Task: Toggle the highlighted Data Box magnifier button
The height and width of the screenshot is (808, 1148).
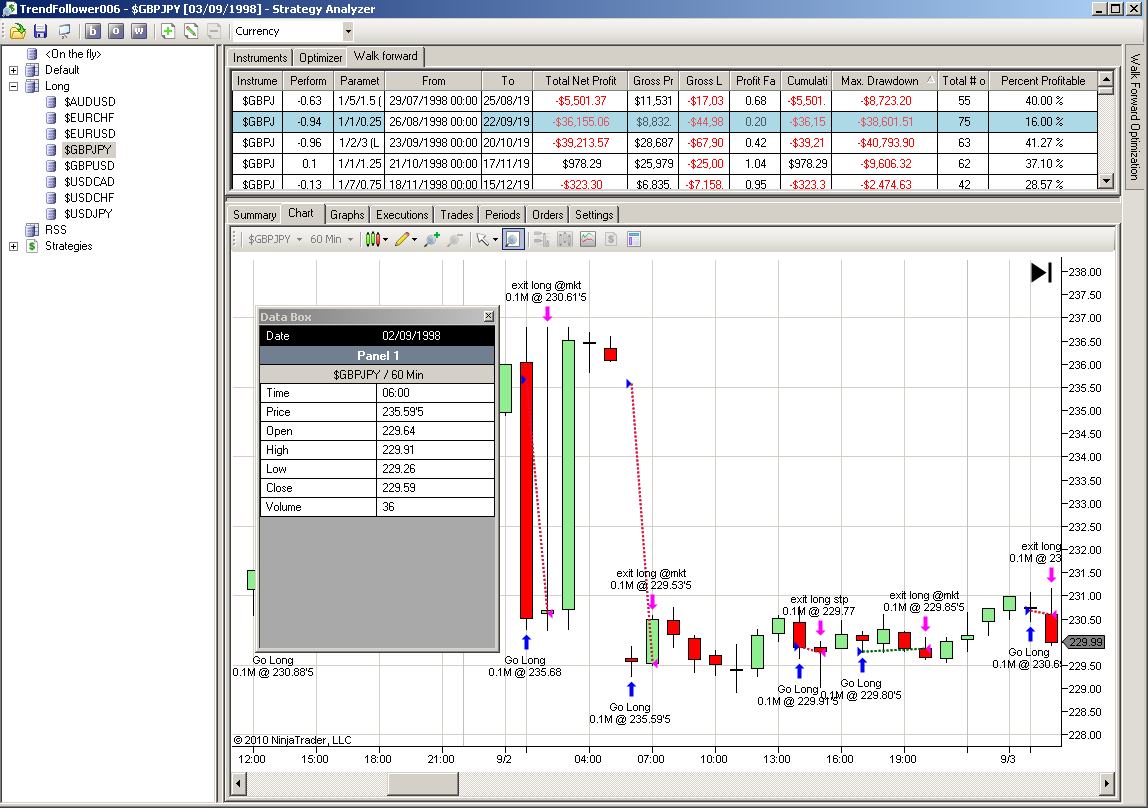Action: (513, 239)
